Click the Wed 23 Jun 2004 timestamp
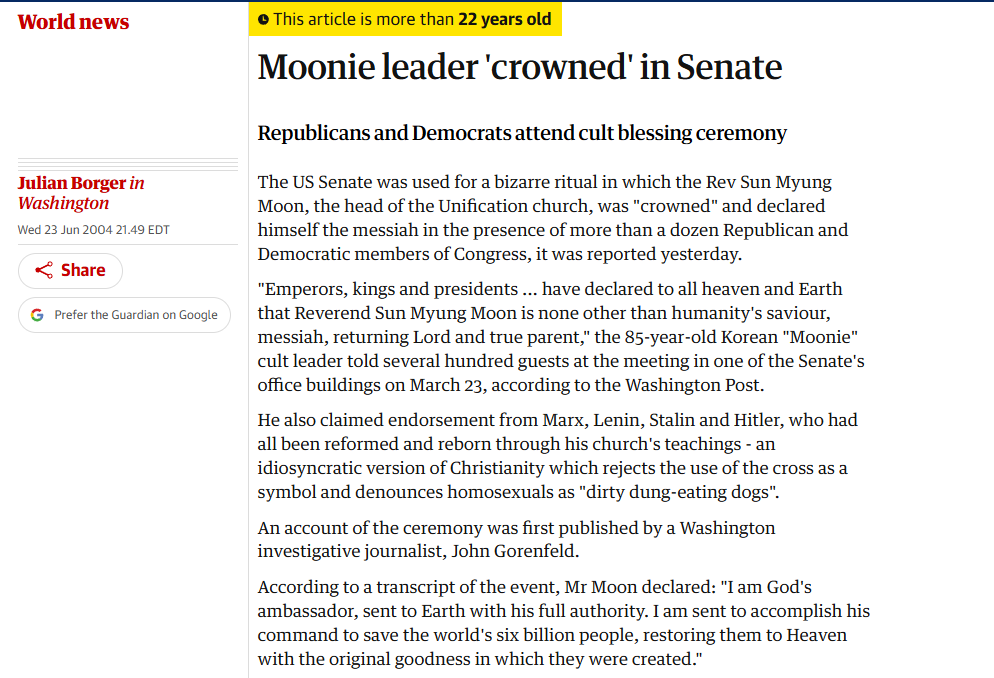Screen dimensions: 994x678 click(x=94, y=230)
